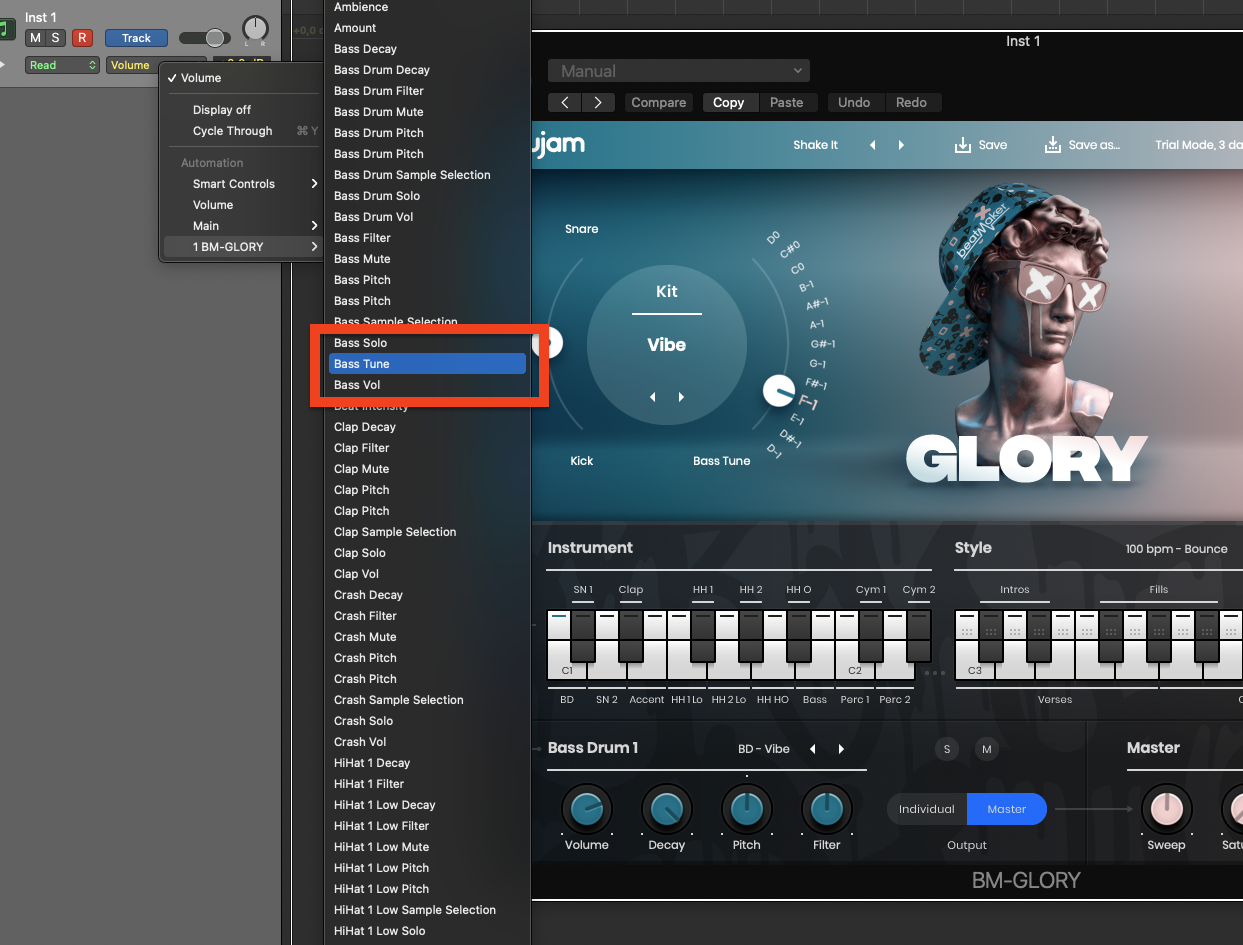Select previous BD - Vibe sample arrow
The width and height of the screenshot is (1243, 945).
[x=812, y=749]
